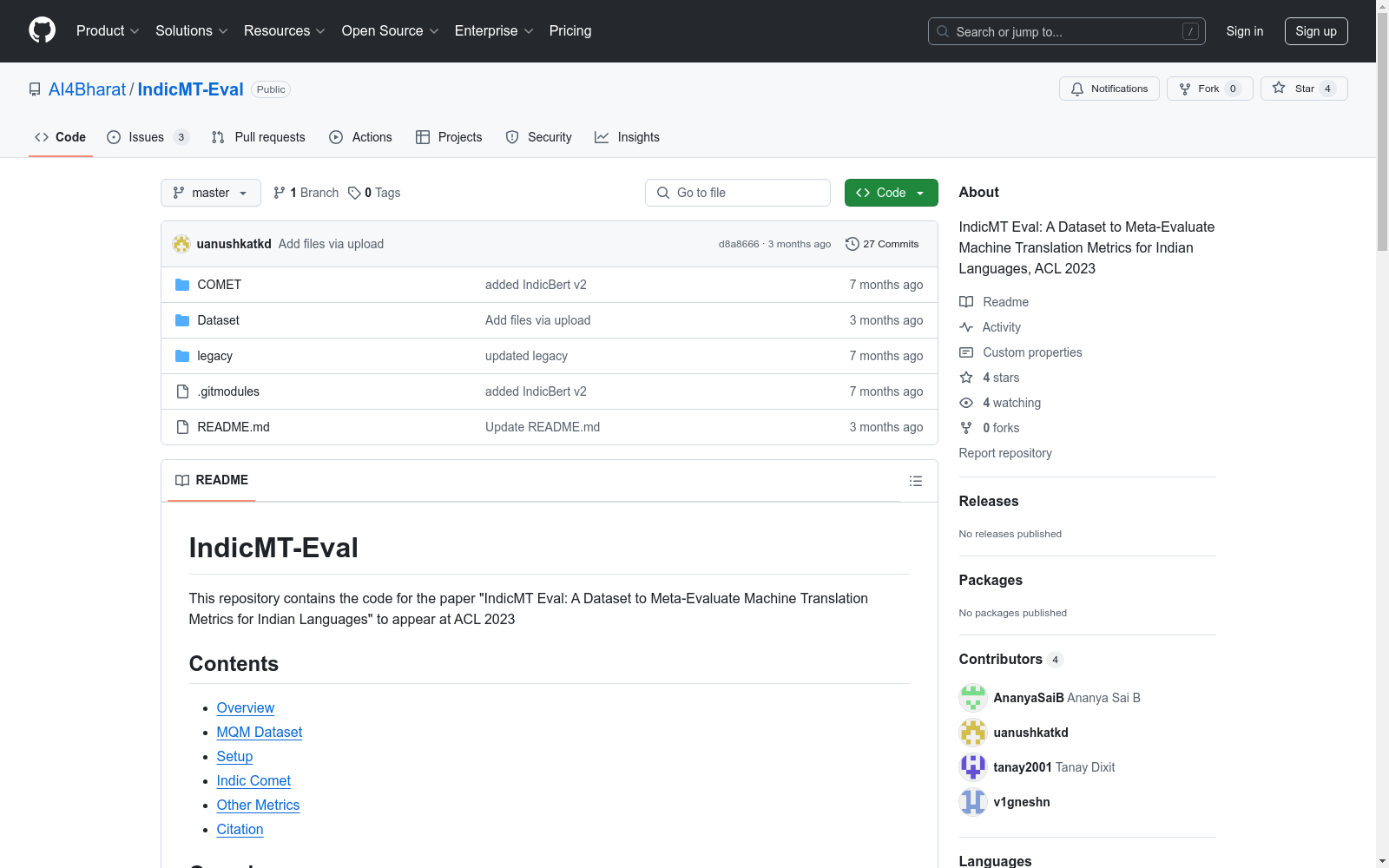Image resolution: width=1389 pixels, height=868 pixels.
Task: Open the Add files via upload commit
Action: click(331, 244)
